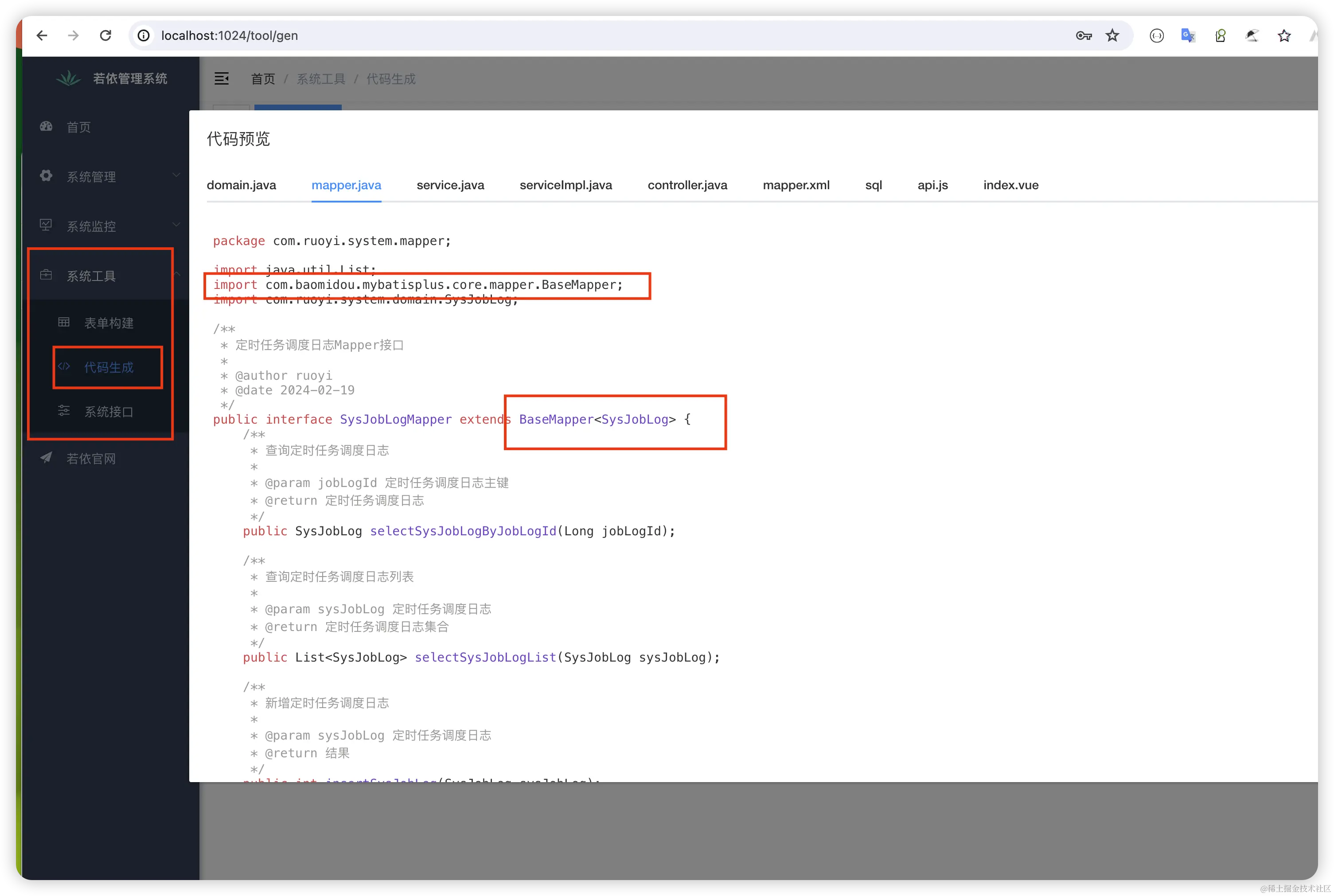The height and width of the screenshot is (896, 1334).
Task: Click 首页 in the breadcrumb
Action: coord(263,79)
